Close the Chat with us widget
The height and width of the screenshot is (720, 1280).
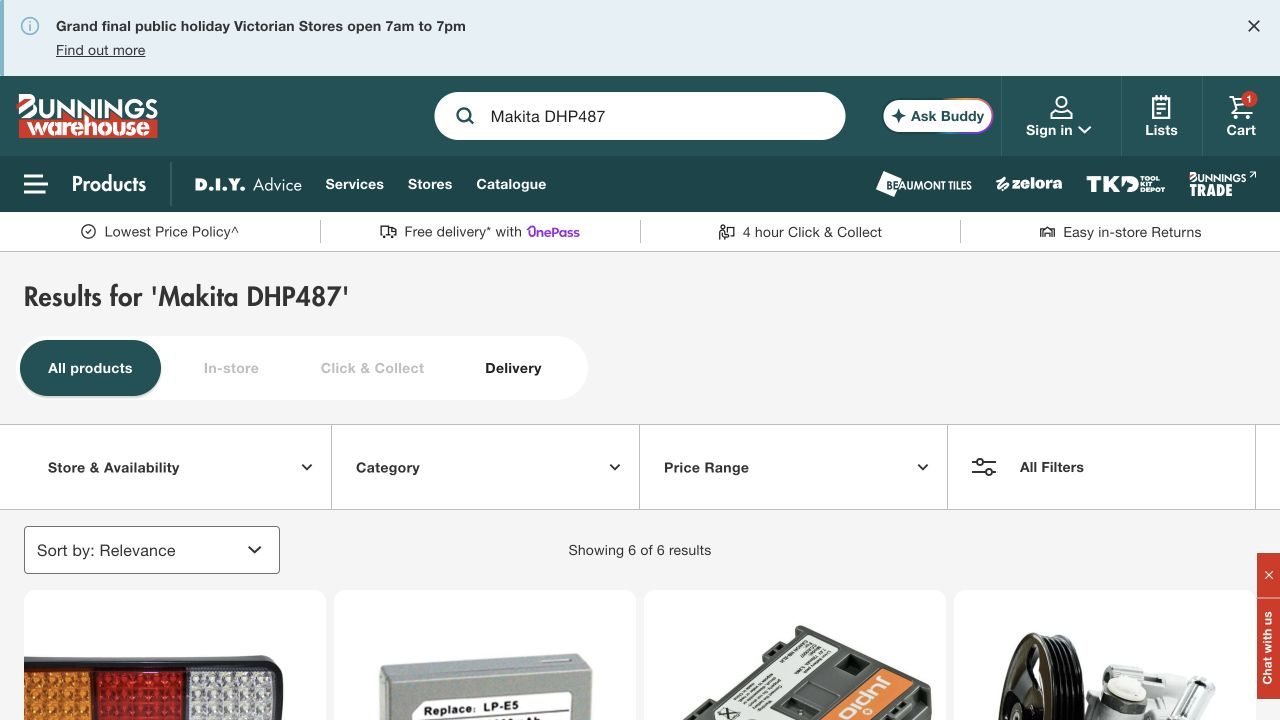point(1269,575)
